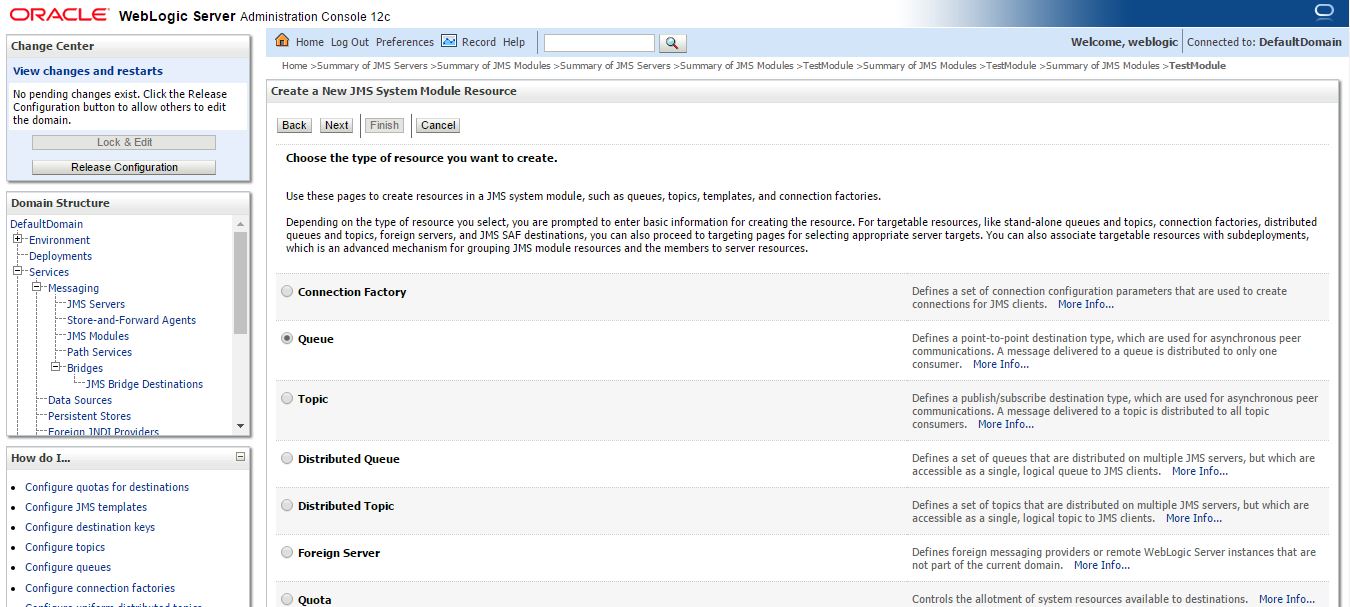Click the Cancel button
This screenshot has height=607, width=1350.
tap(438, 125)
